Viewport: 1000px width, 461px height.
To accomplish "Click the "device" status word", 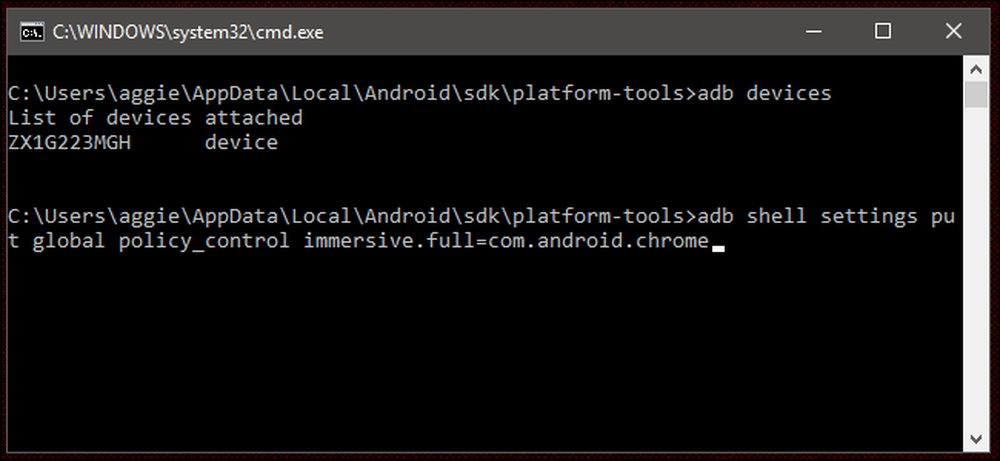I will coord(242,143).
